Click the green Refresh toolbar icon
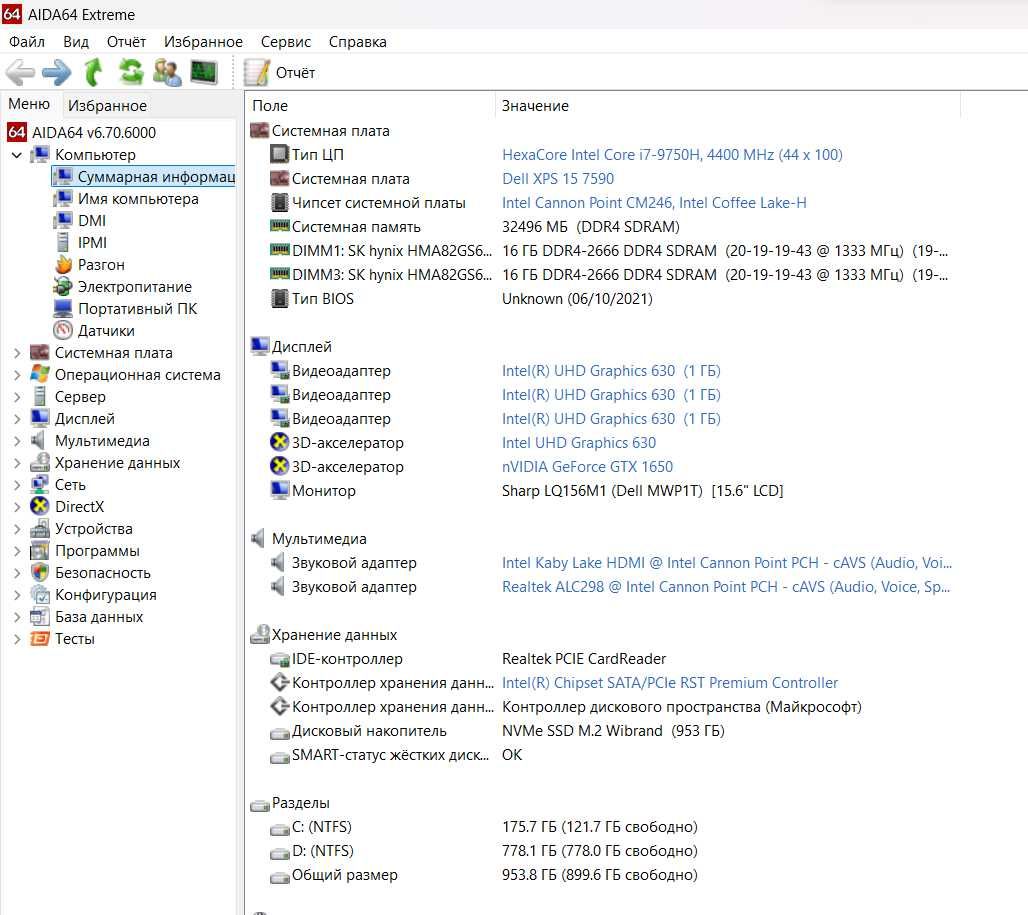 click(130, 72)
